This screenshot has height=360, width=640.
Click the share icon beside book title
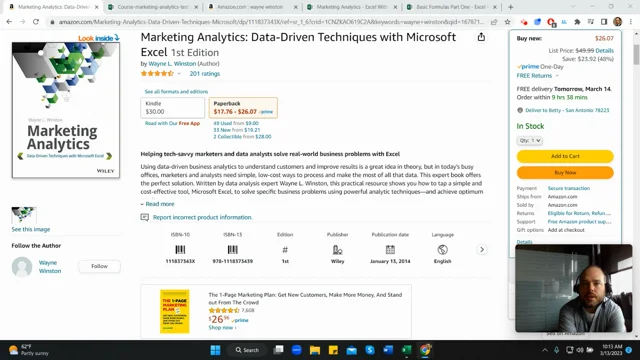pyautogui.click(x=481, y=37)
